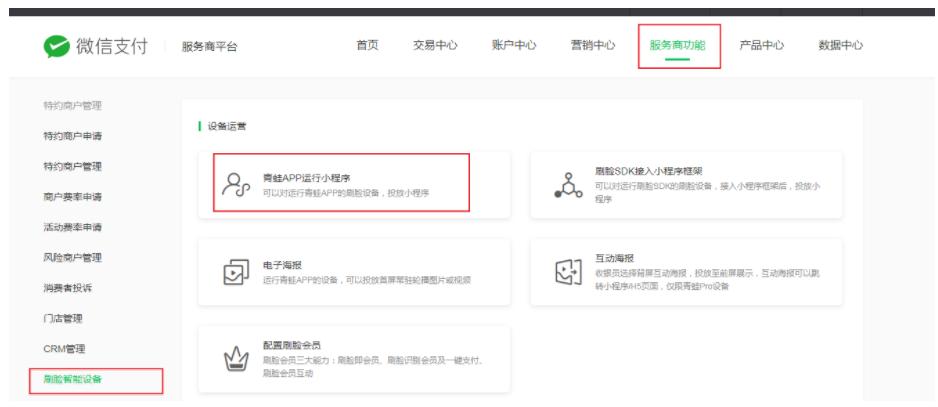Click 配置刷脸会员 description starting 刷脸会员三大能力
Screen dimensions: 938x407
coord(373,367)
